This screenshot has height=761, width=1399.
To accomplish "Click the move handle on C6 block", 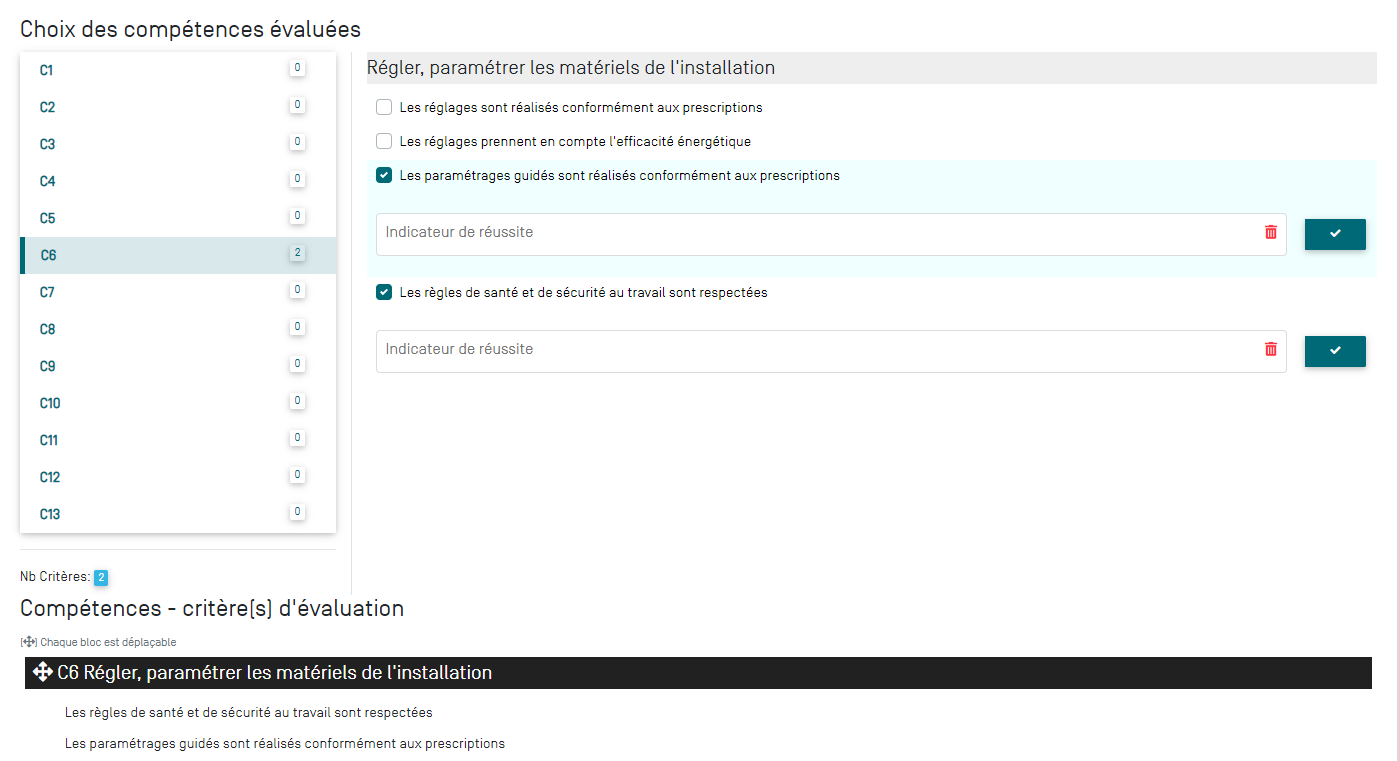I will pyautogui.click(x=42, y=673).
